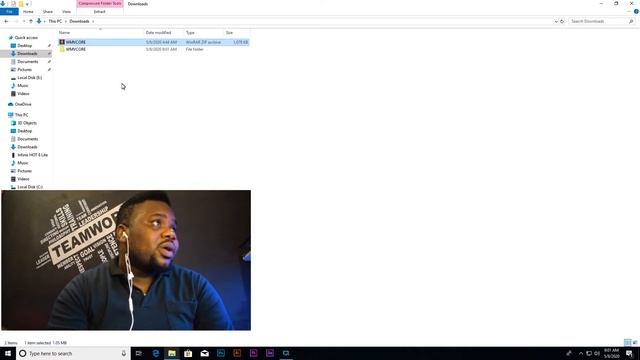This screenshot has width=640, height=360.
Task: Expand the ribbon with the chevron
Action: 629,12
